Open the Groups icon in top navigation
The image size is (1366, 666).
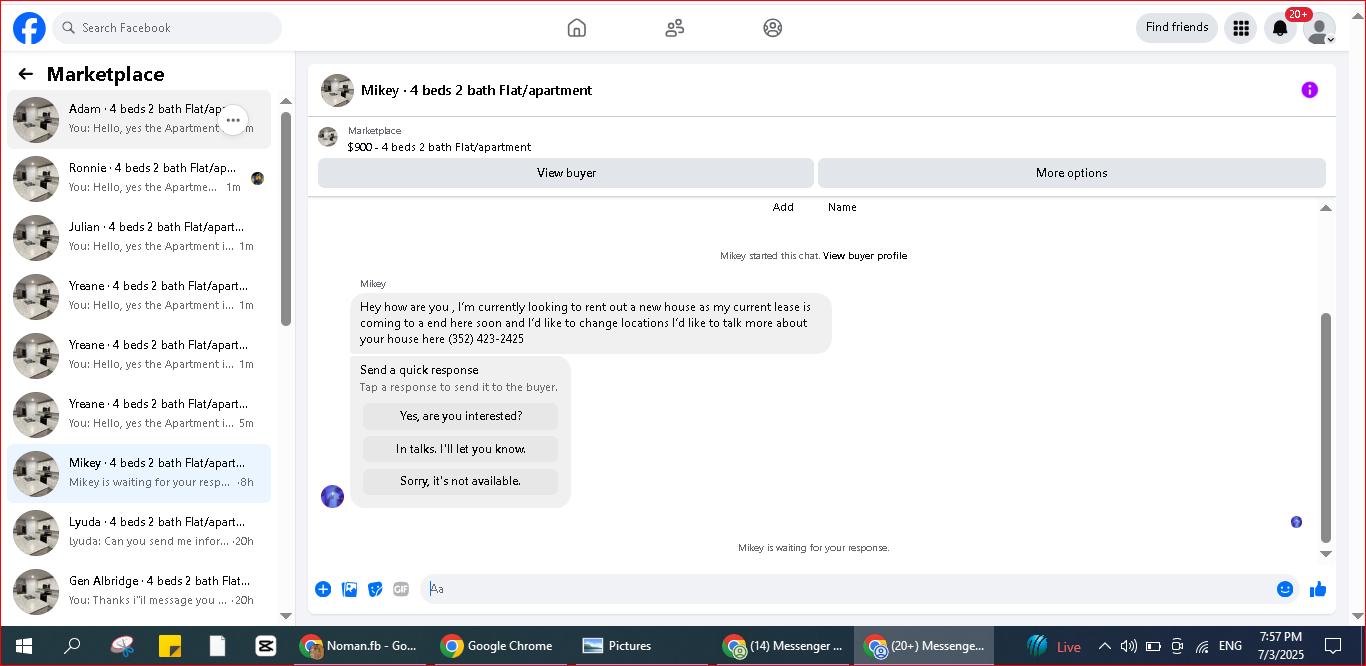773,28
